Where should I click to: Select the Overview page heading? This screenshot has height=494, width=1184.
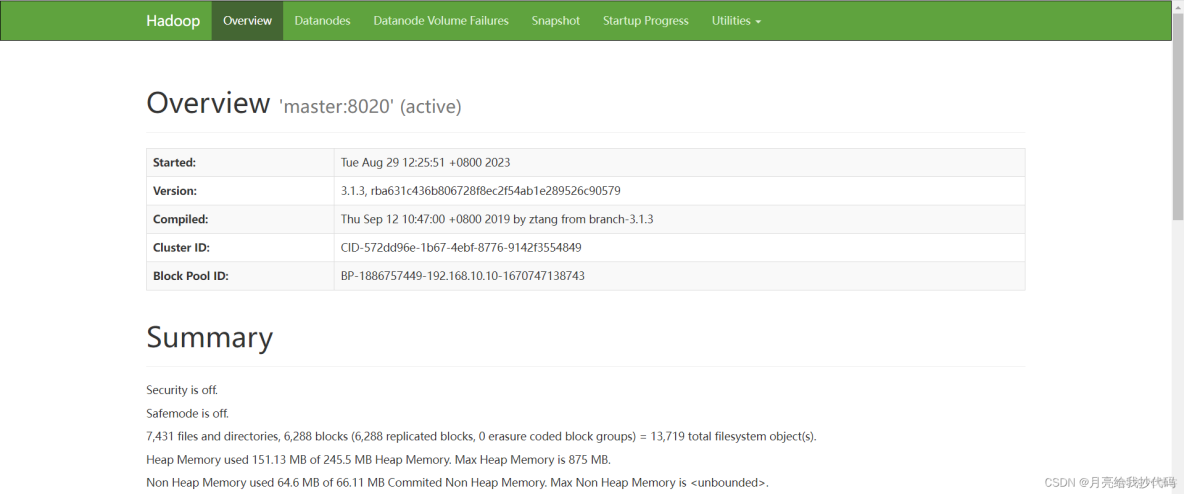(208, 103)
